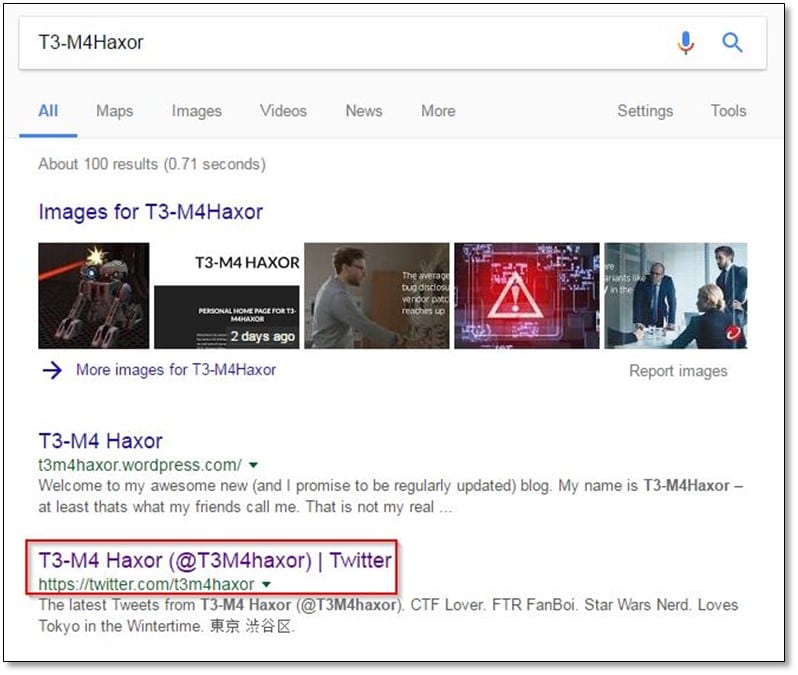798x675 pixels.
Task: Open the man with glasses thumbnail
Action: coord(377,296)
